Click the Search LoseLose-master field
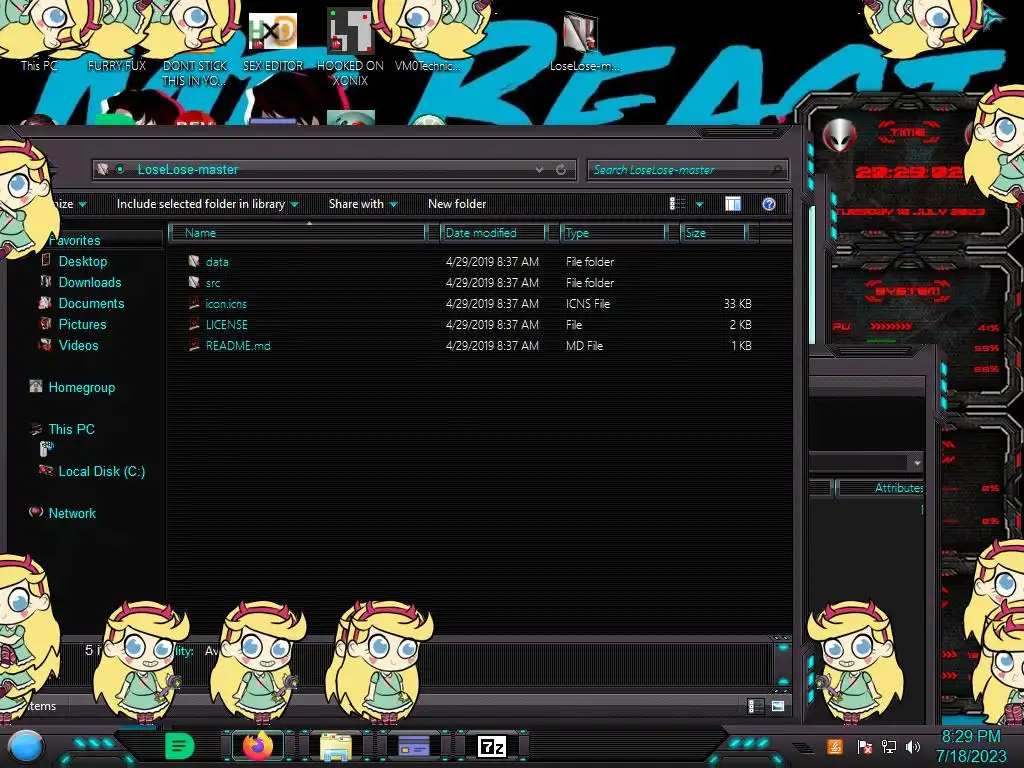The image size is (1024, 768). click(687, 170)
